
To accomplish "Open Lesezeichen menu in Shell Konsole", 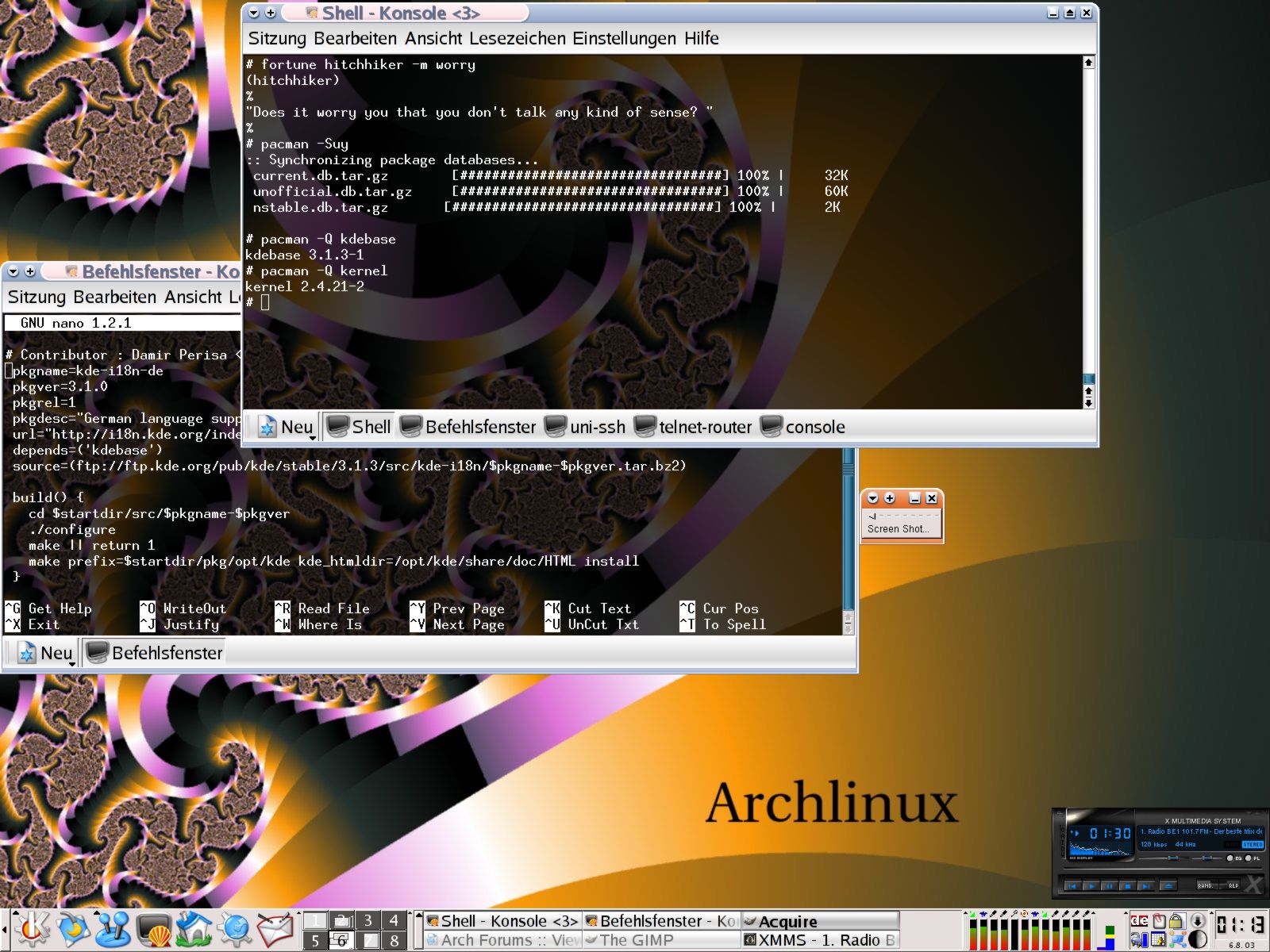I will pyautogui.click(x=518, y=38).
